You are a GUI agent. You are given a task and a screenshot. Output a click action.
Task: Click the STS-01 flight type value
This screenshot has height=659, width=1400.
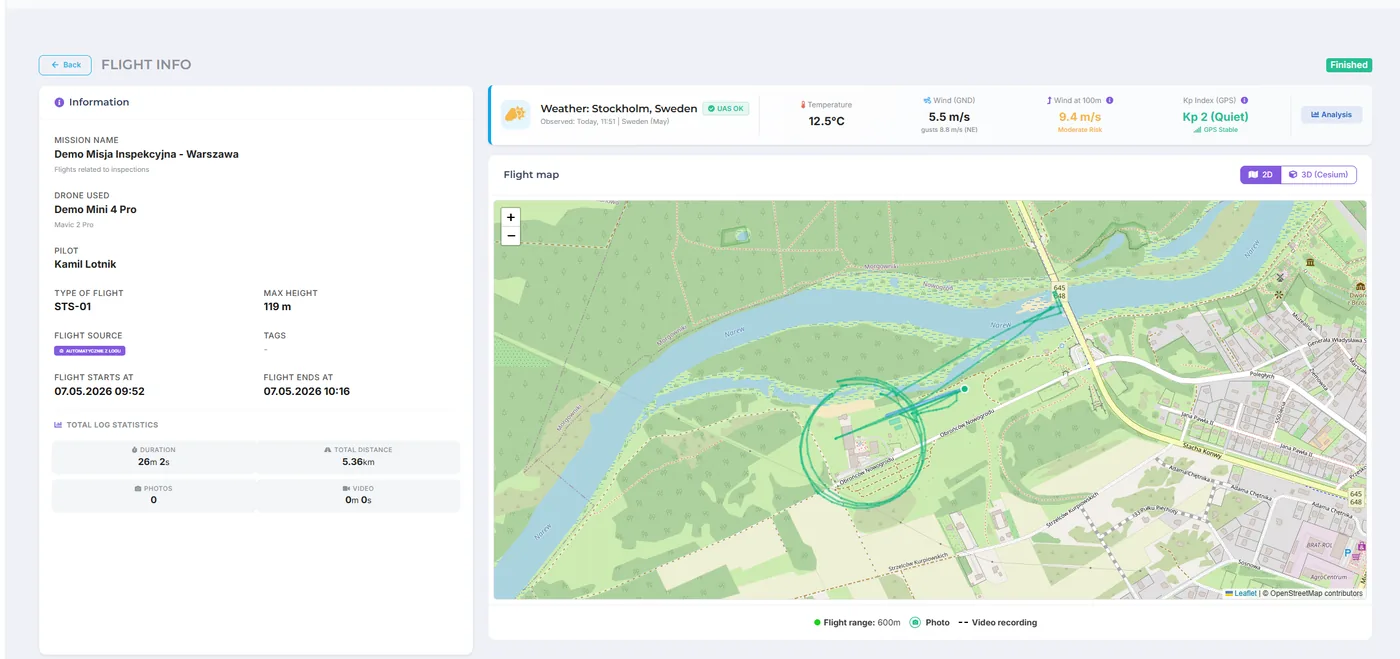coord(73,307)
